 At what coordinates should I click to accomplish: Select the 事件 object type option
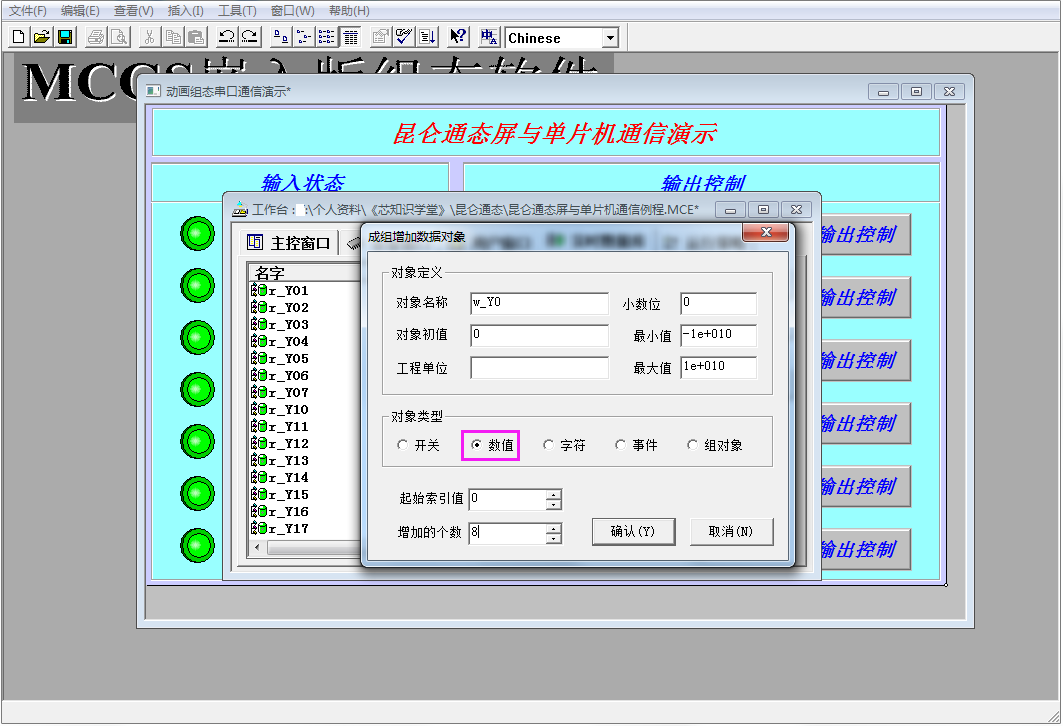coord(621,444)
